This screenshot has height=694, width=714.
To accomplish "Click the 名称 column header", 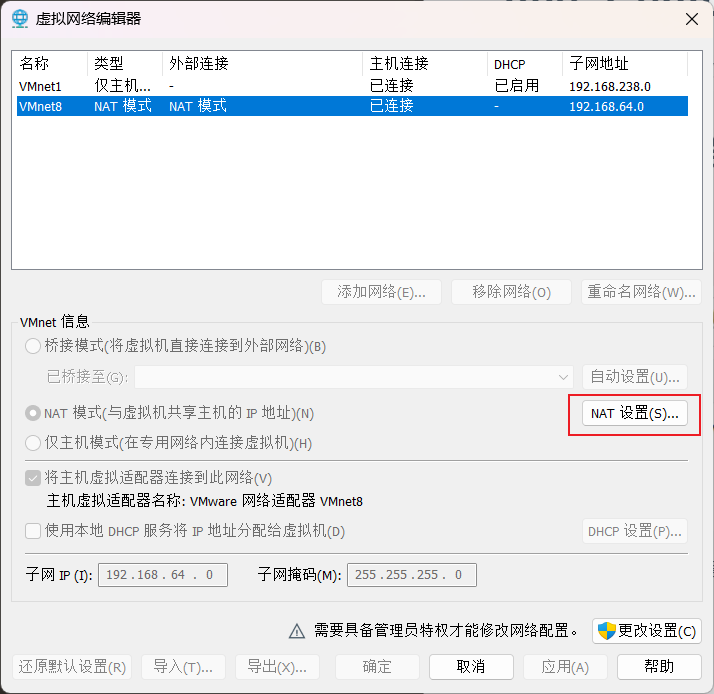I will click(x=50, y=63).
